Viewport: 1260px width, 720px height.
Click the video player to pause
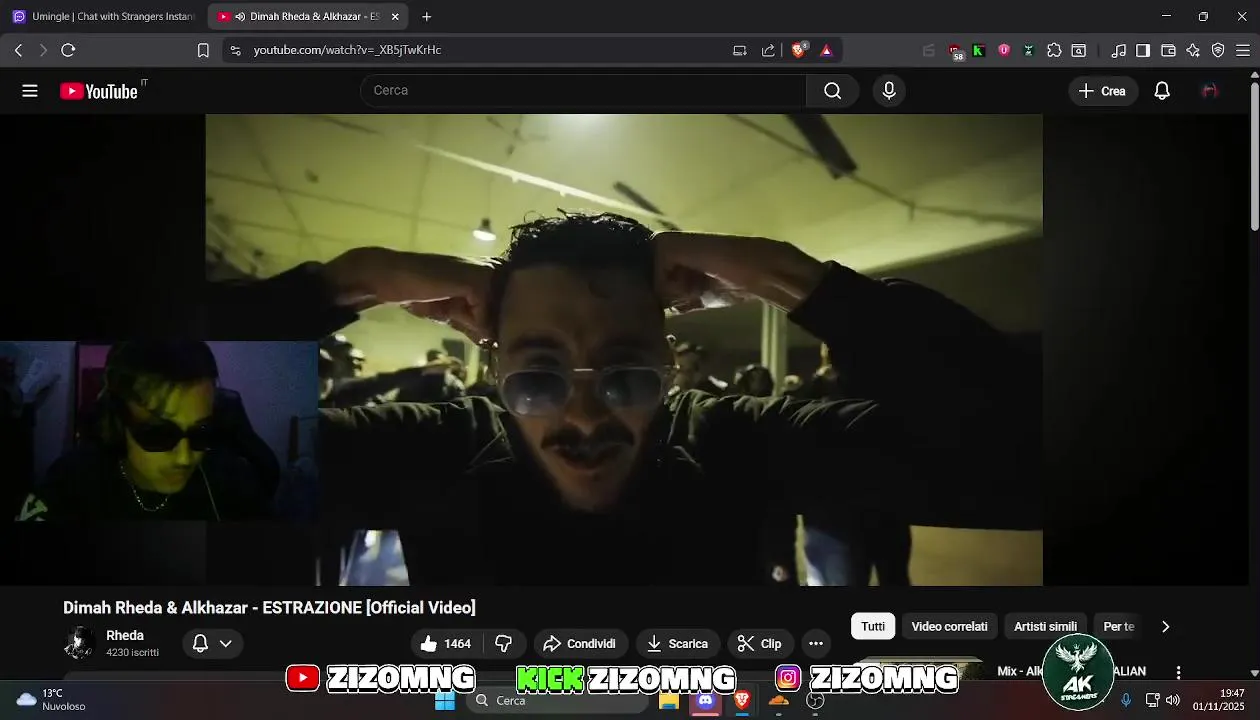click(x=624, y=349)
